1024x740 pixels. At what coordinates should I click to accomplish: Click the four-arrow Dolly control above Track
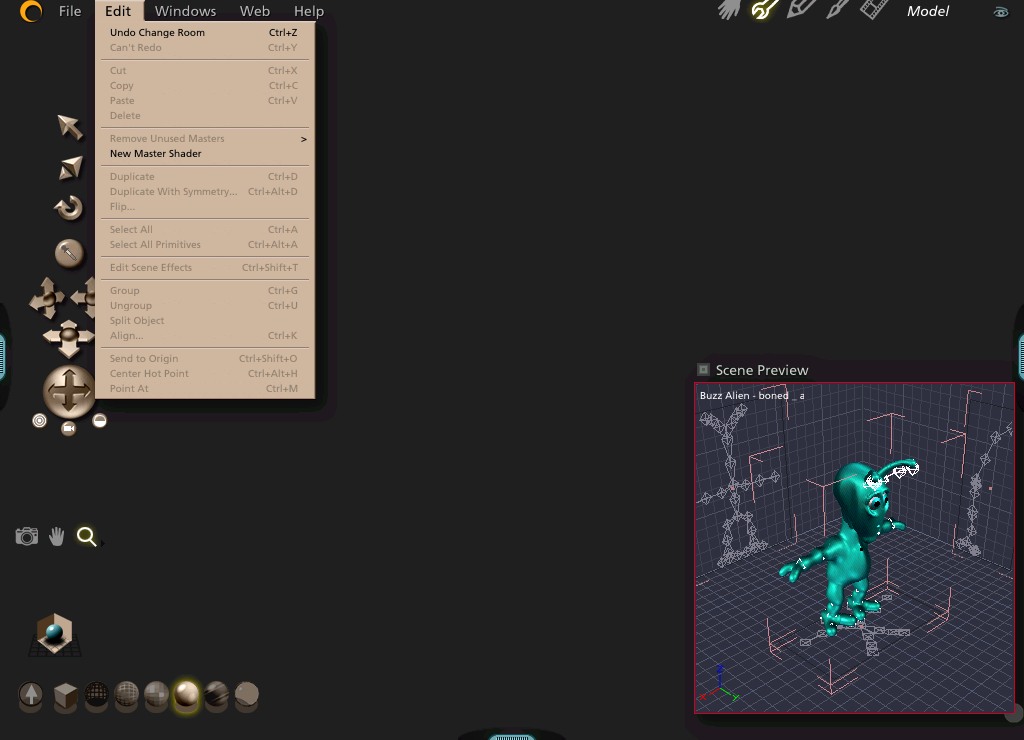69,338
